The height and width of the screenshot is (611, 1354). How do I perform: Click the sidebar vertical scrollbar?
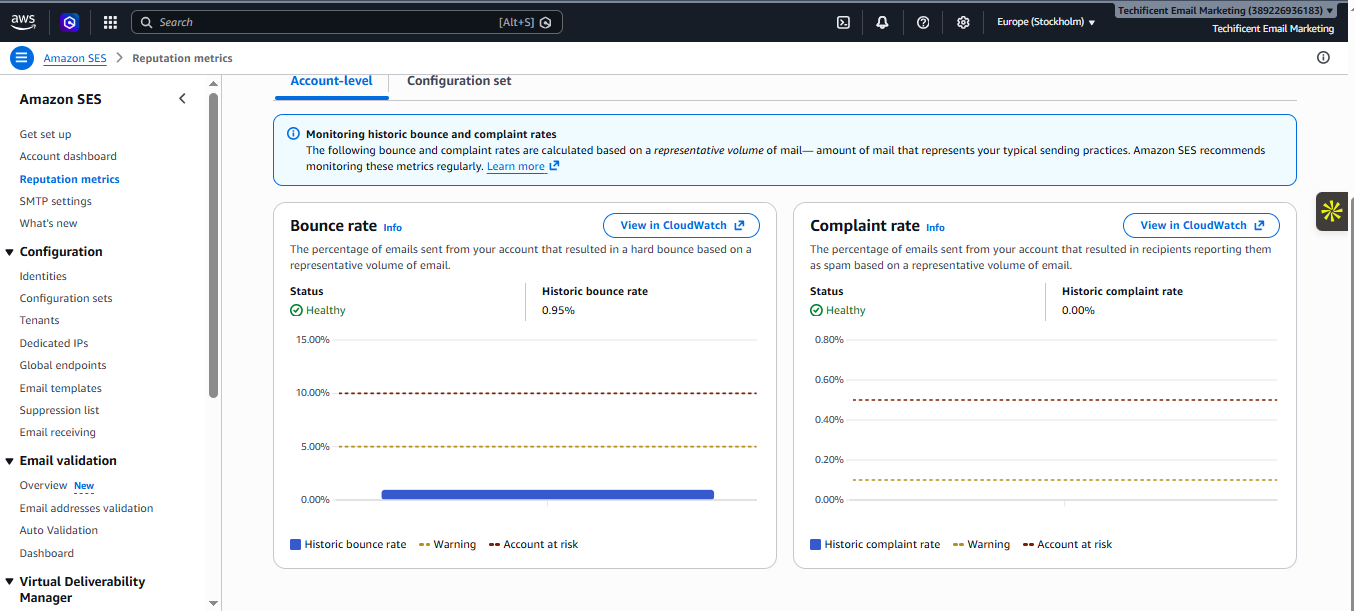tap(213, 245)
